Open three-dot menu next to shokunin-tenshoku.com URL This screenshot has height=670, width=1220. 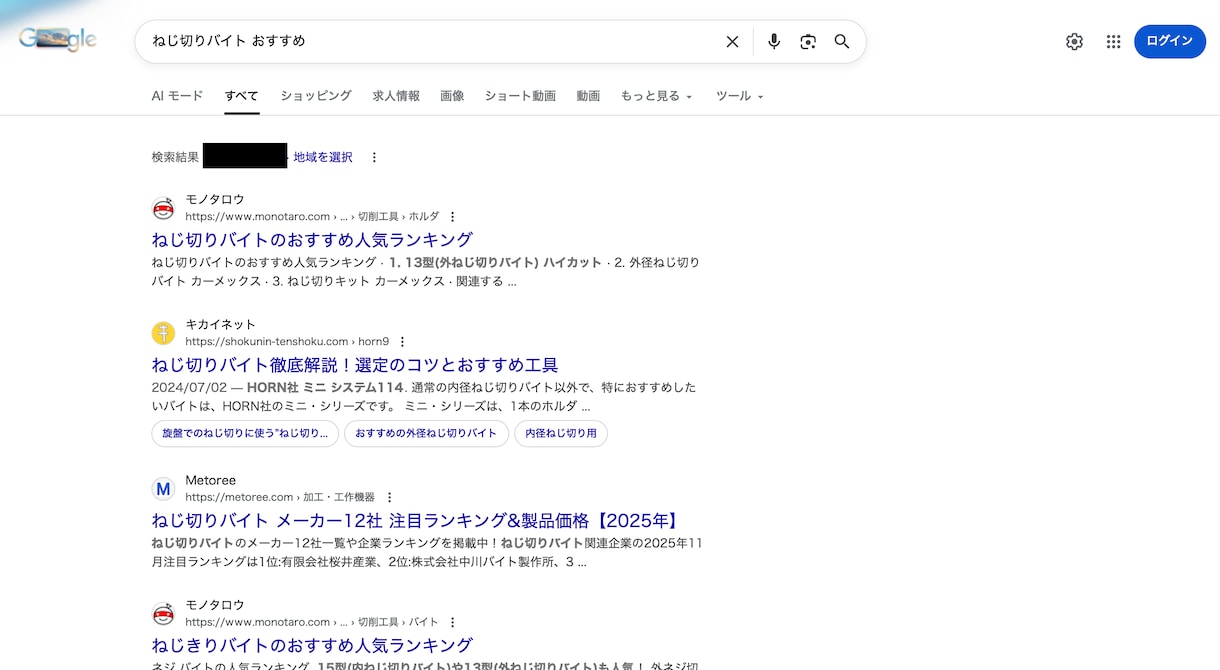[x=402, y=341]
